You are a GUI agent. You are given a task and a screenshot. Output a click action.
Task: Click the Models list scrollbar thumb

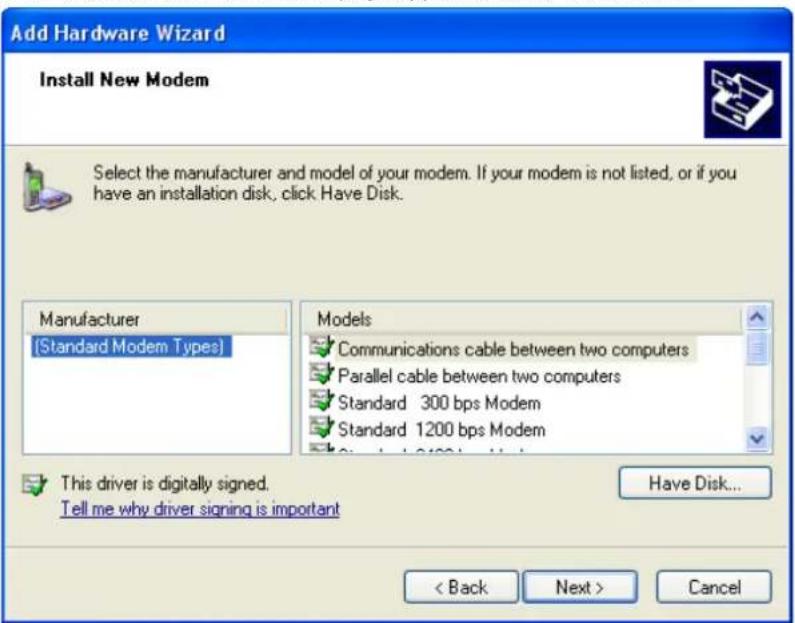[757, 348]
